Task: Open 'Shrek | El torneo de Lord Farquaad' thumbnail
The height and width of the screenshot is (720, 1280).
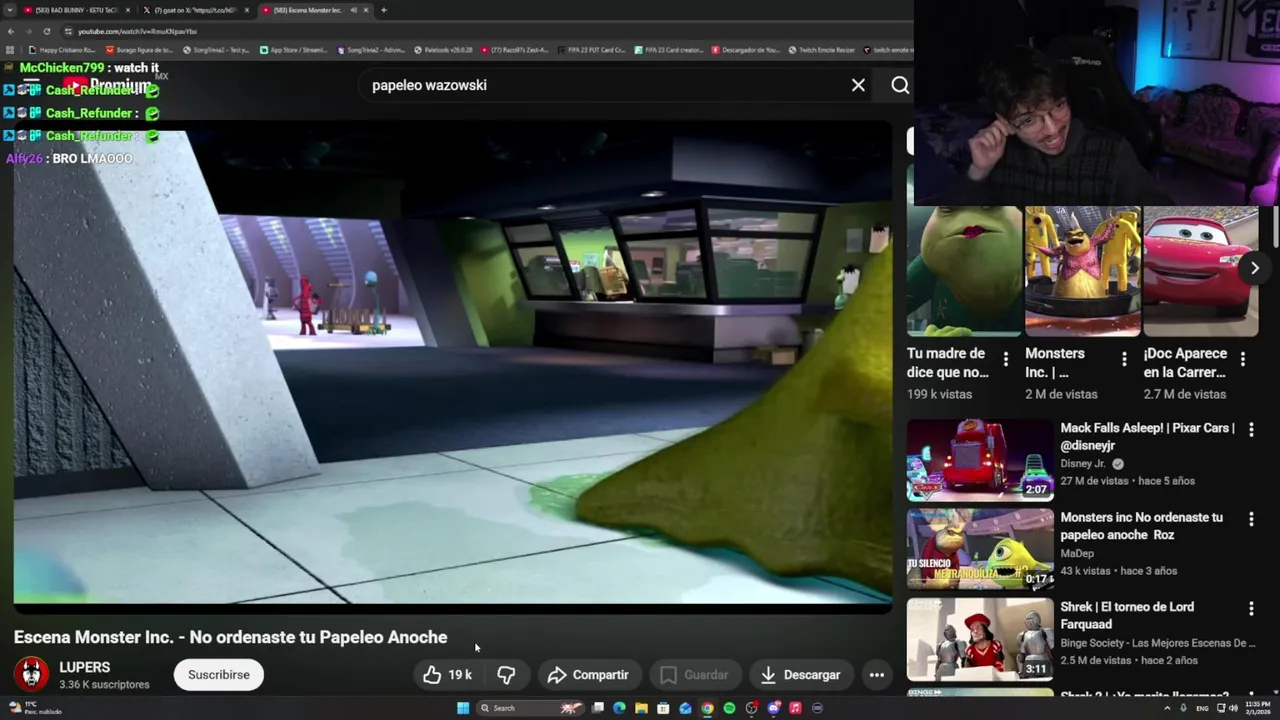Action: coord(980,639)
